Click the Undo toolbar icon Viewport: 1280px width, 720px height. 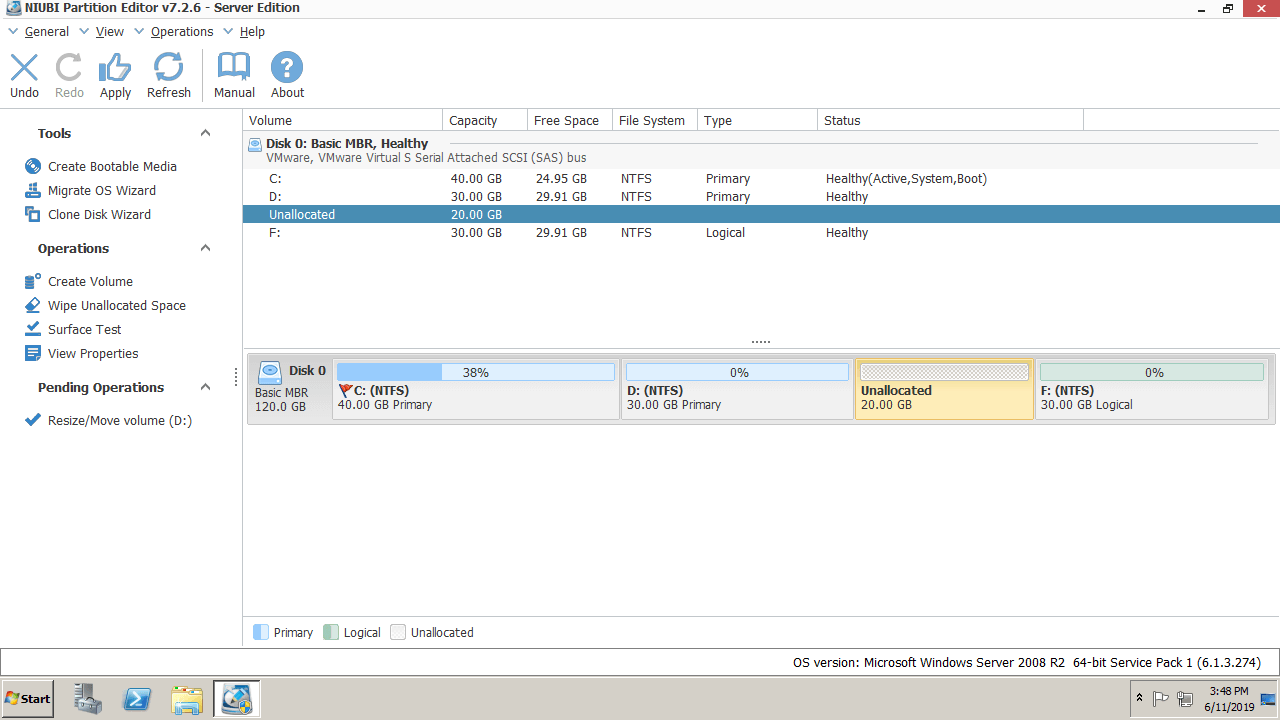pos(24,76)
